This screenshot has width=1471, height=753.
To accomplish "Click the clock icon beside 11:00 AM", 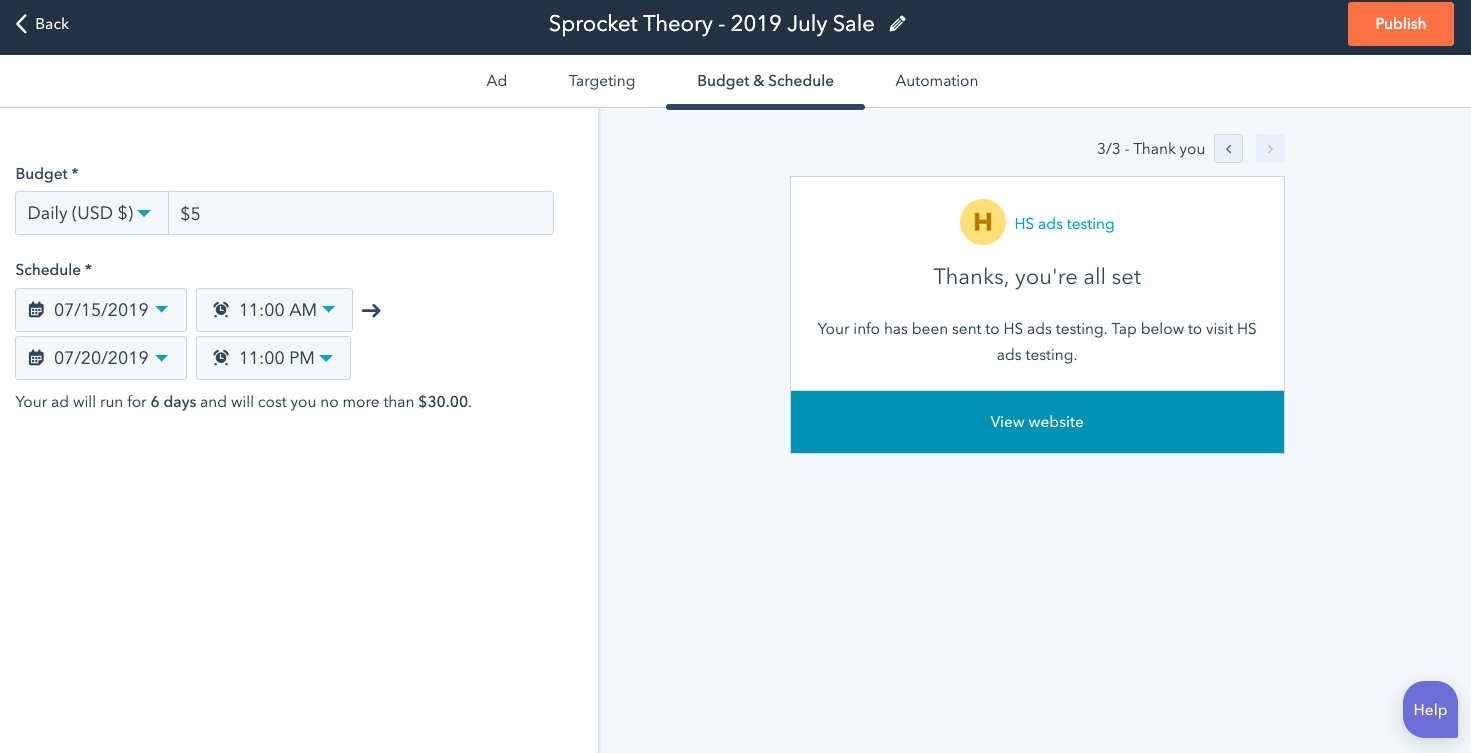I will pos(221,310).
